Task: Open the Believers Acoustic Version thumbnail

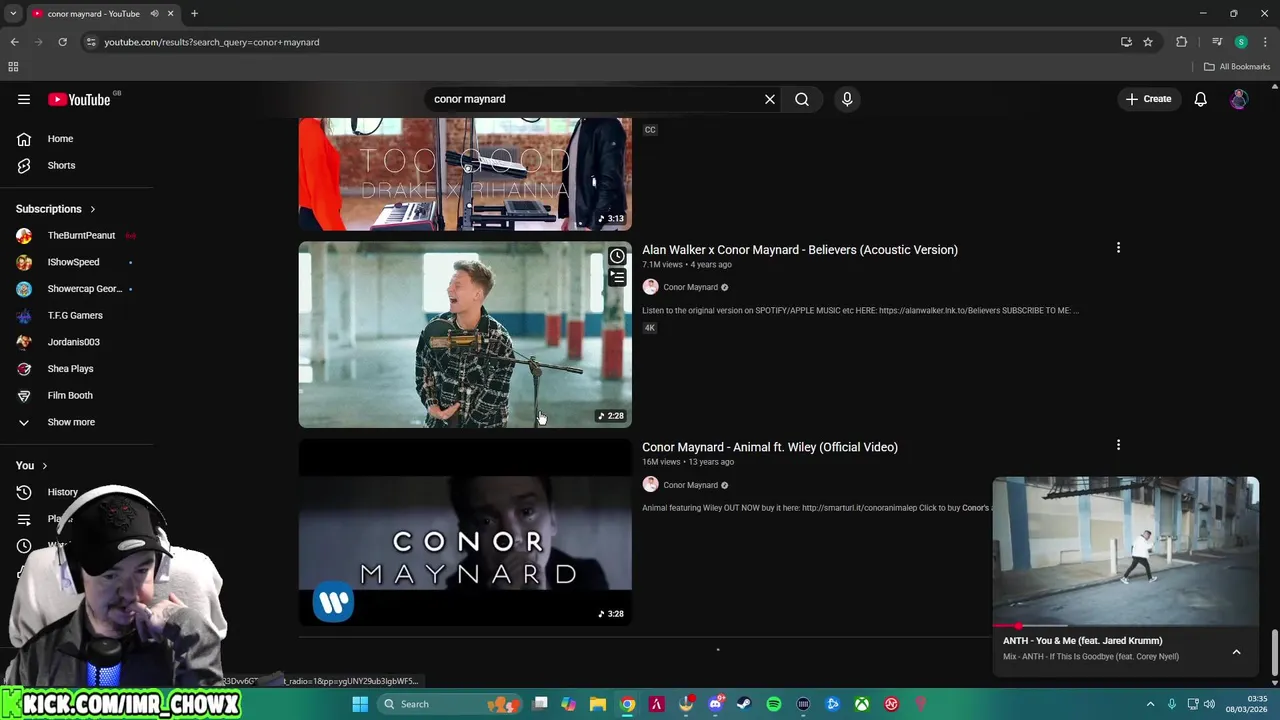Action: pos(465,334)
